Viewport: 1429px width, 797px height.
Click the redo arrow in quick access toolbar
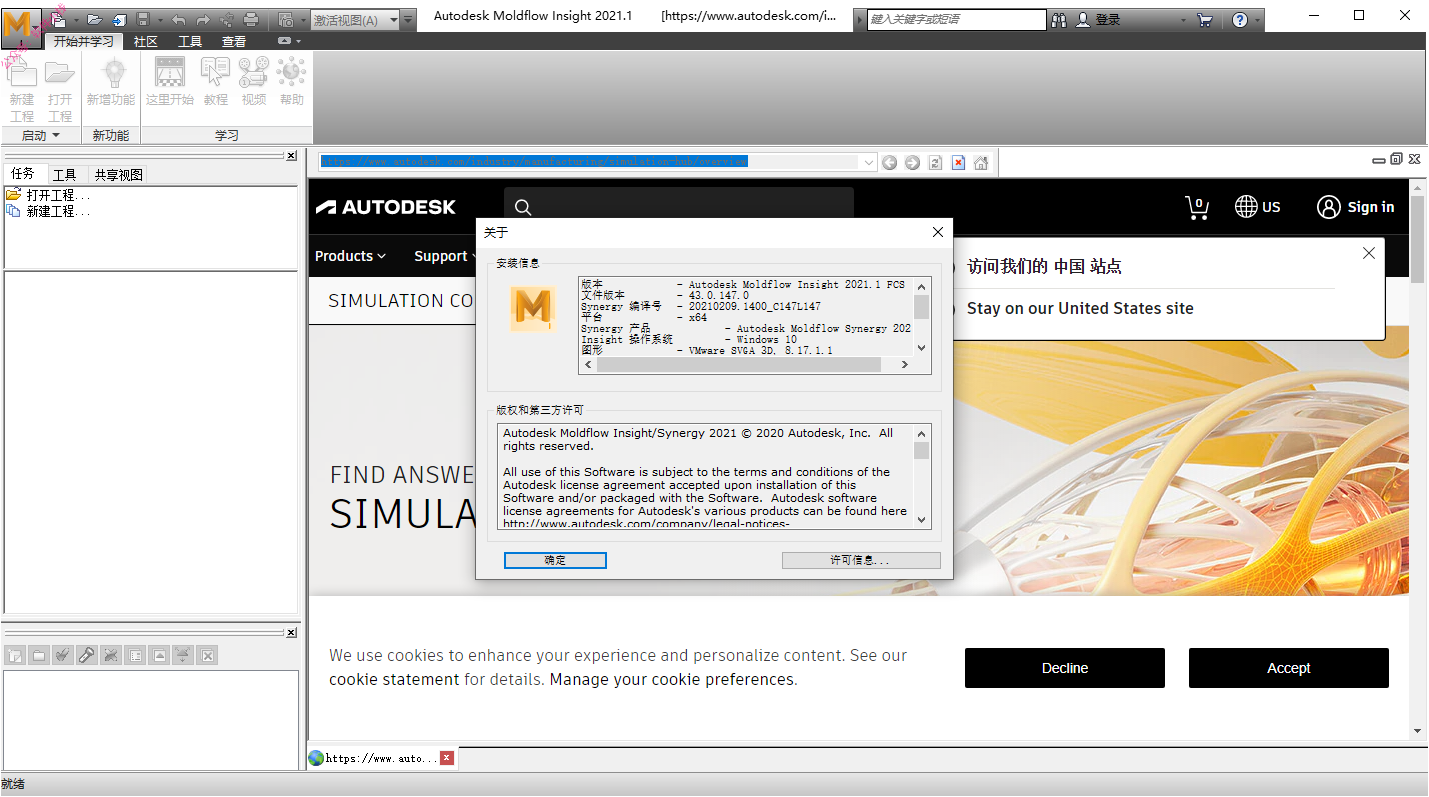coord(203,20)
